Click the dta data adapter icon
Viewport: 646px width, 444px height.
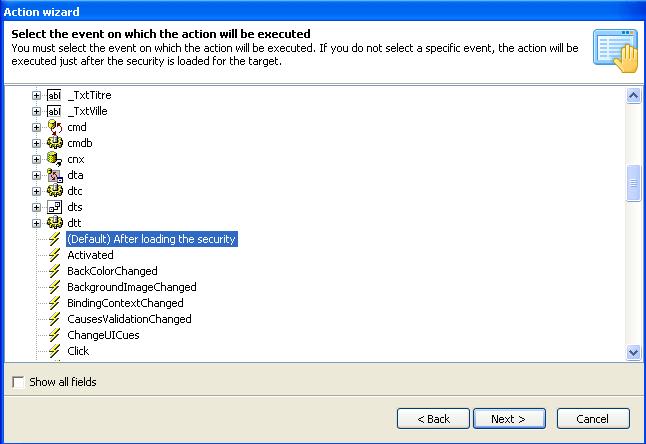tap(55, 175)
